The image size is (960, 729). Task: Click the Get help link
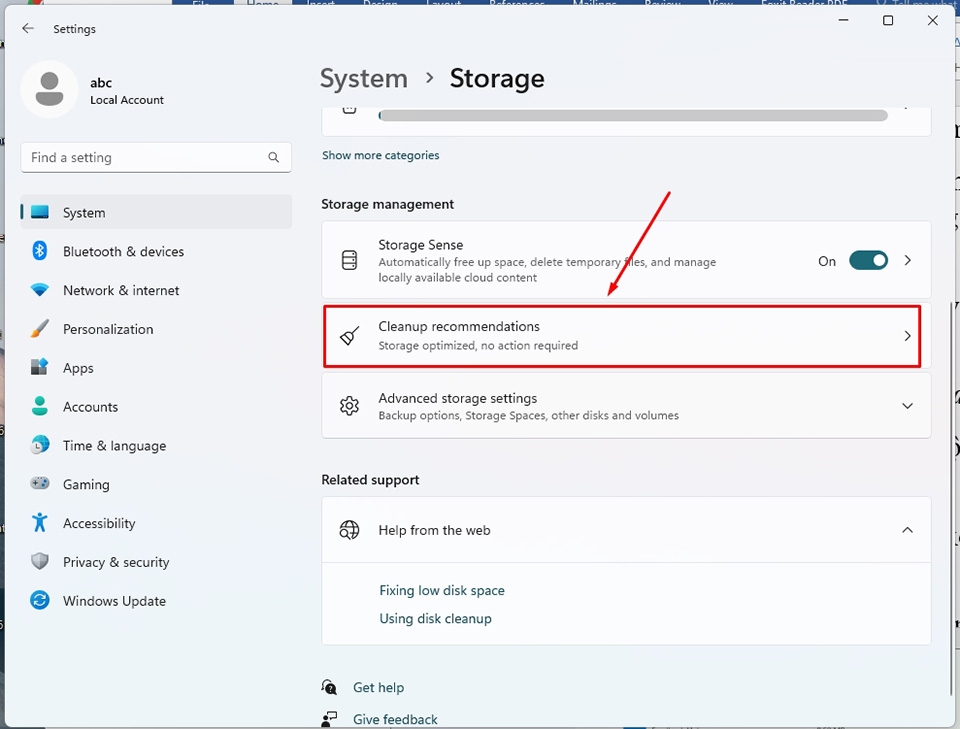pos(378,687)
